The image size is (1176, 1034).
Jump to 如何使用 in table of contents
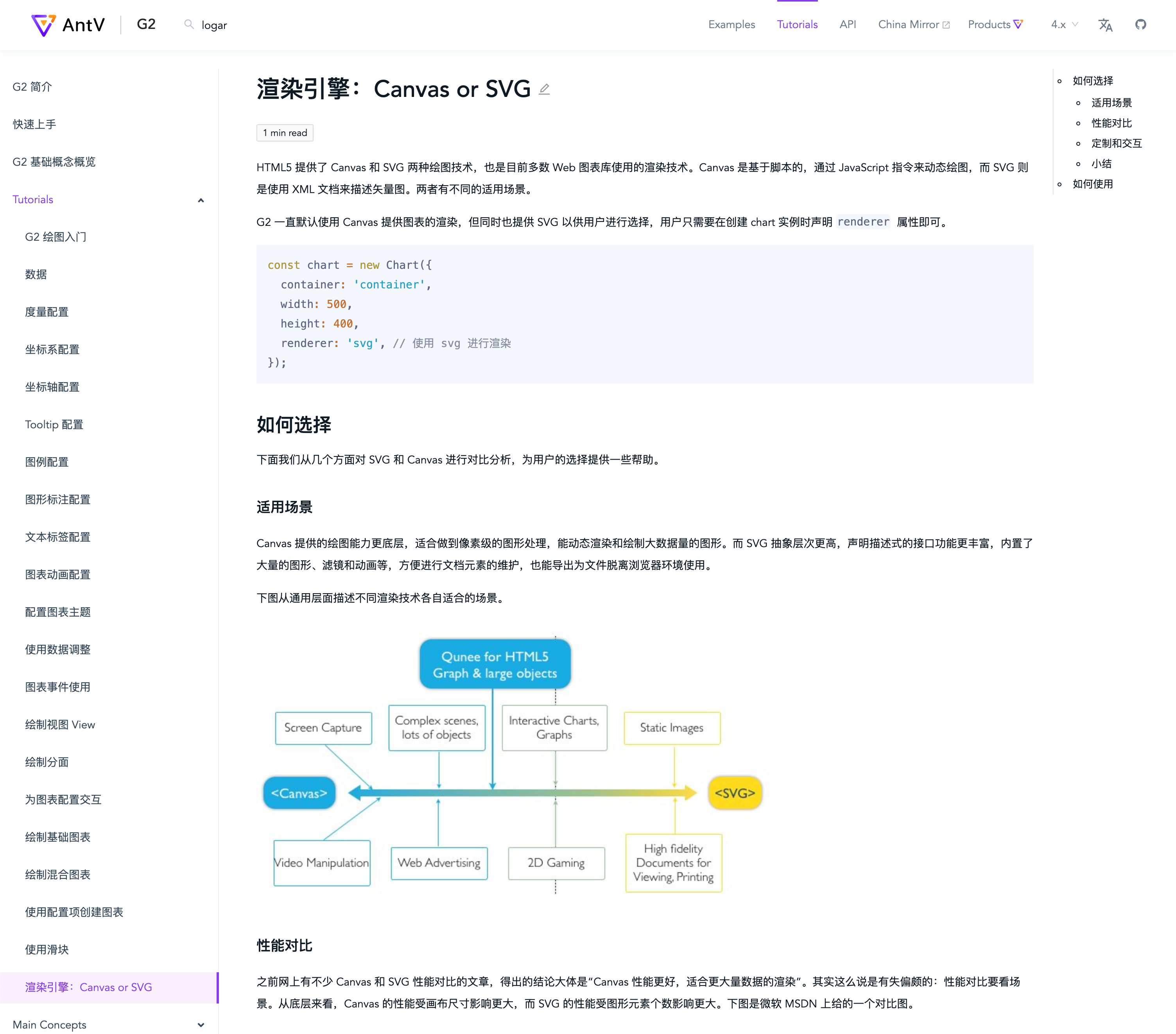[x=1093, y=184]
